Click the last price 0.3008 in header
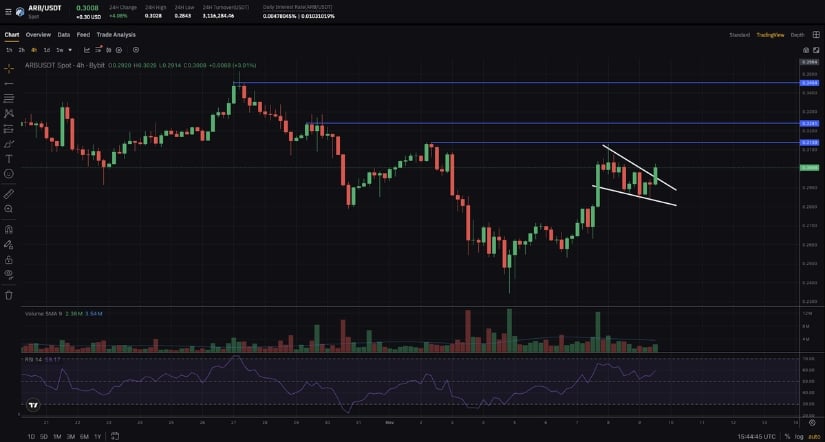 coord(87,8)
